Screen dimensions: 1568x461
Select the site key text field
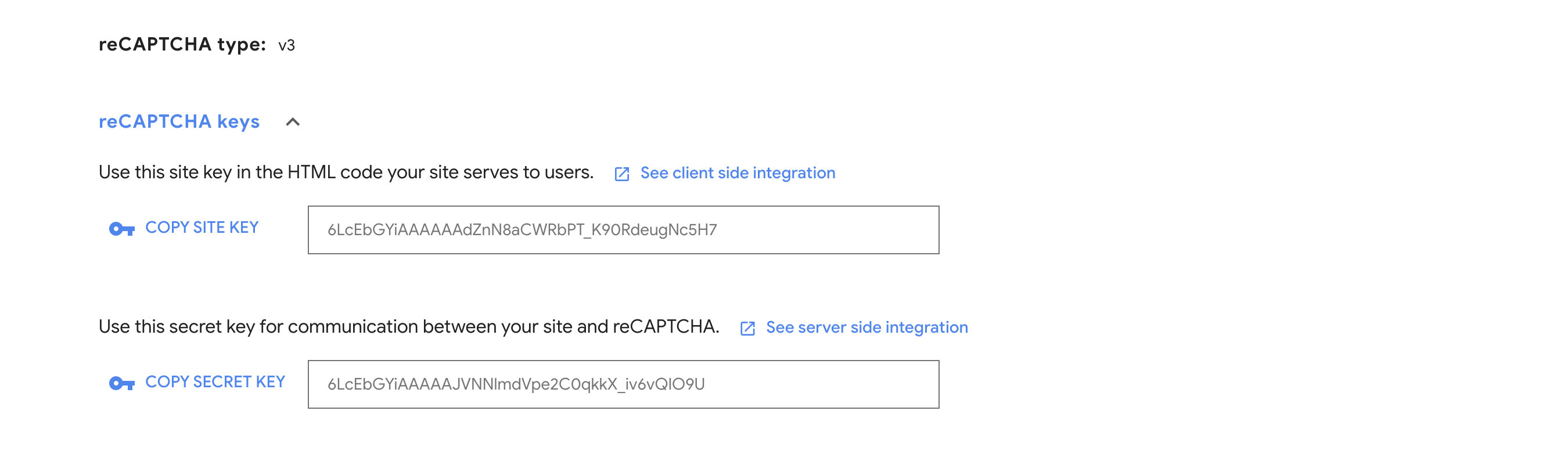pyautogui.click(x=623, y=230)
